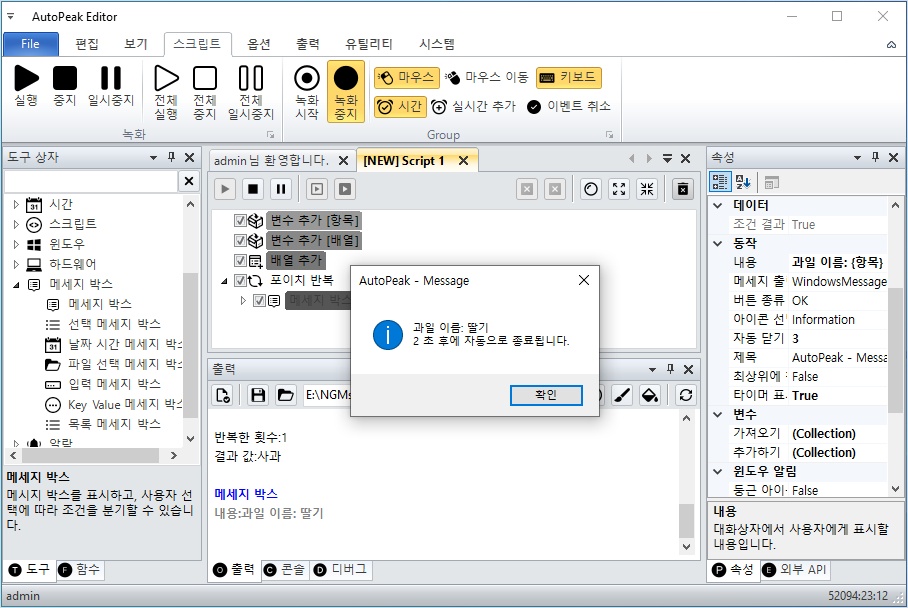Uncheck the 변수 추가 [배열] step

pyautogui.click(x=240, y=240)
